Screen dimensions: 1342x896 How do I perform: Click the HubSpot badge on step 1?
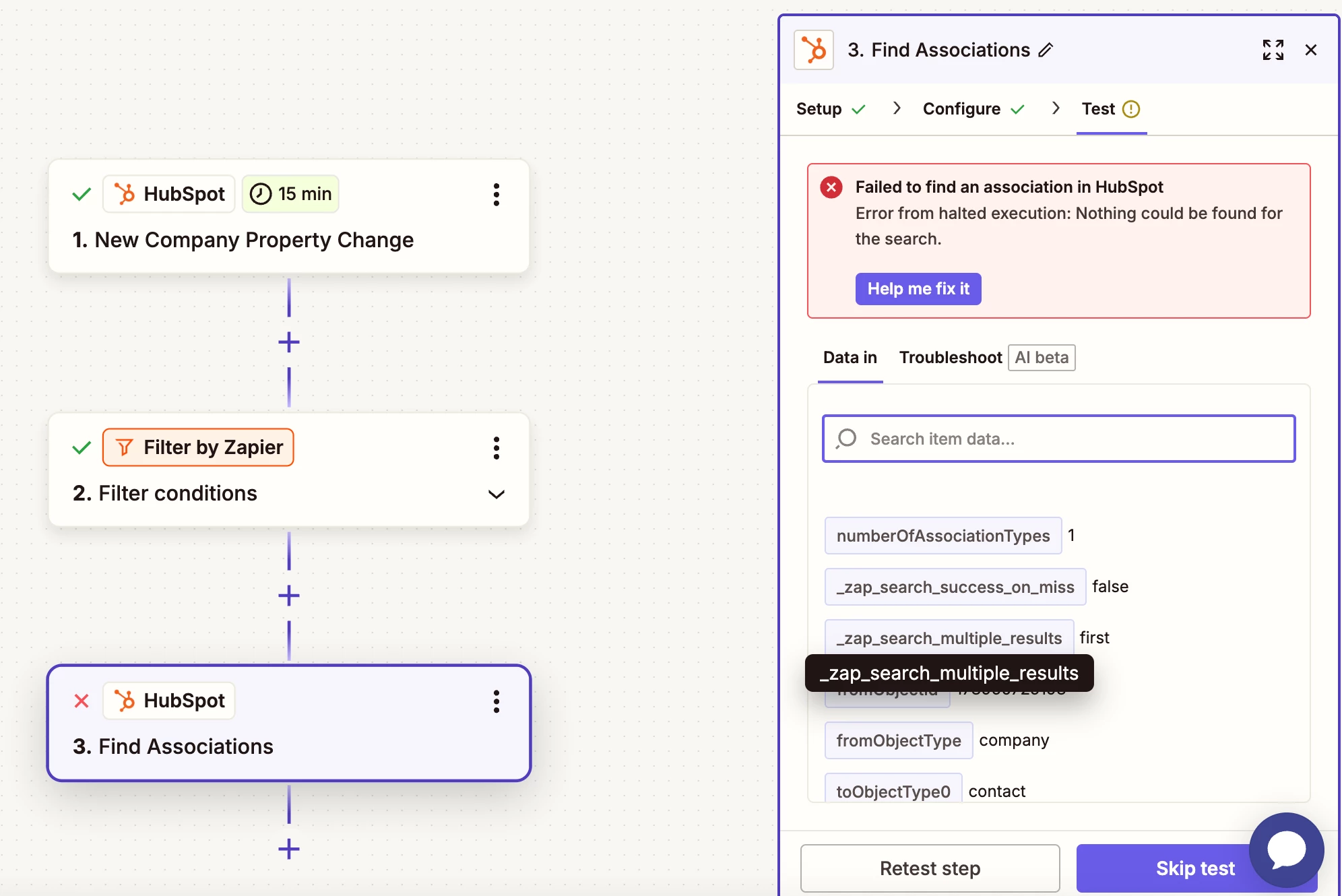click(x=169, y=194)
